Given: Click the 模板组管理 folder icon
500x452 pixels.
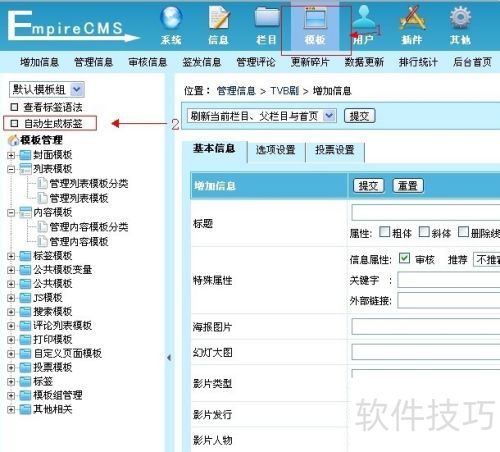Looking at the screenshot, I should [25, 396].
